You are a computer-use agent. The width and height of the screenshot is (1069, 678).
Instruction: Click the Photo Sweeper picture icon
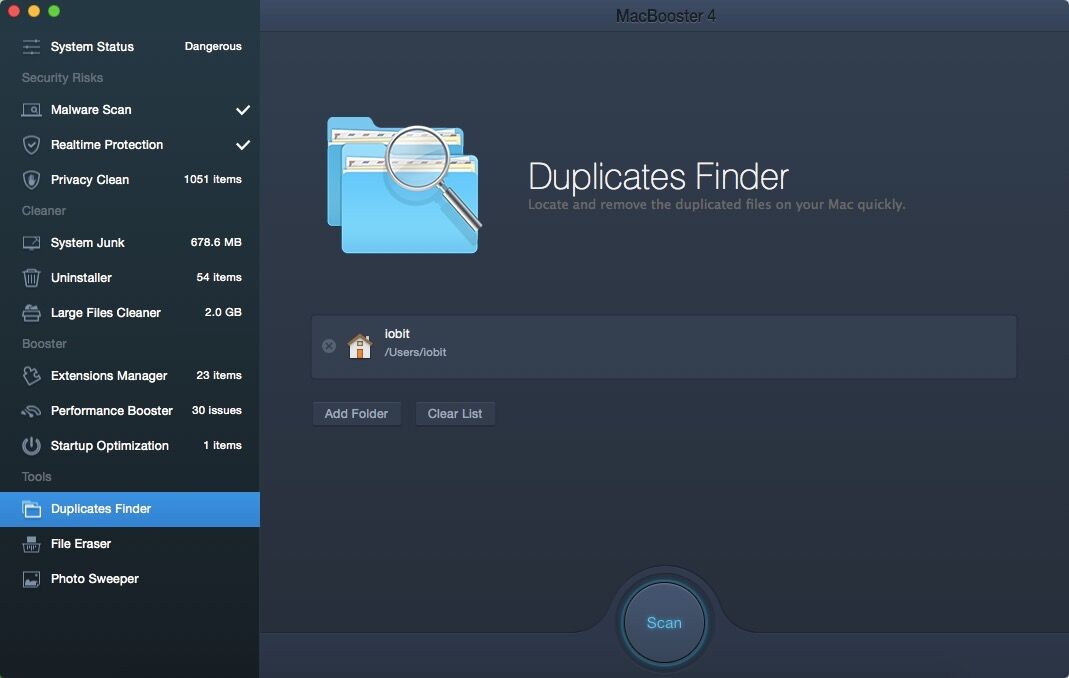[31, 579]
